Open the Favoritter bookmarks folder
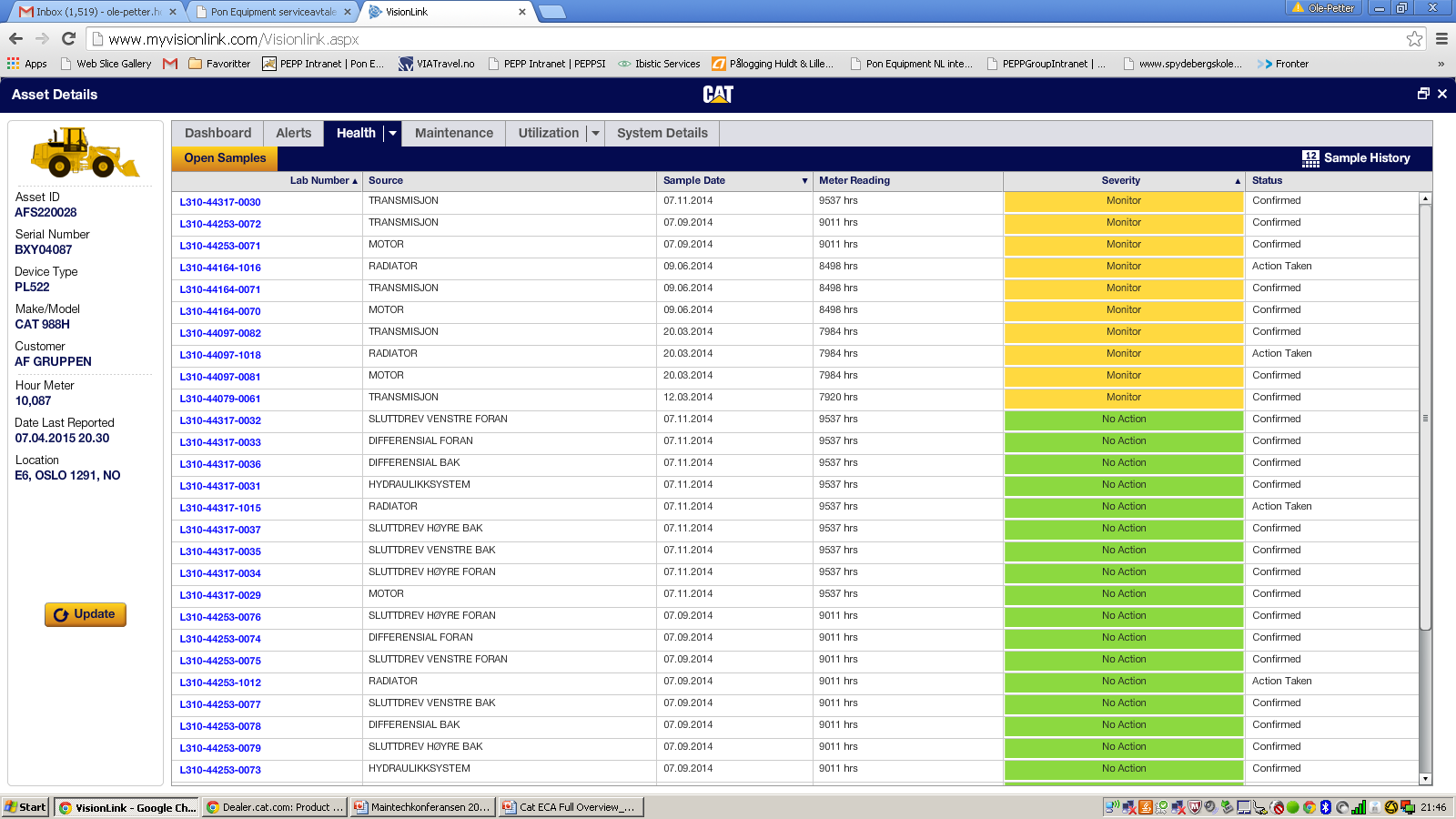The image size is (1456, 819). coord(219,64)
